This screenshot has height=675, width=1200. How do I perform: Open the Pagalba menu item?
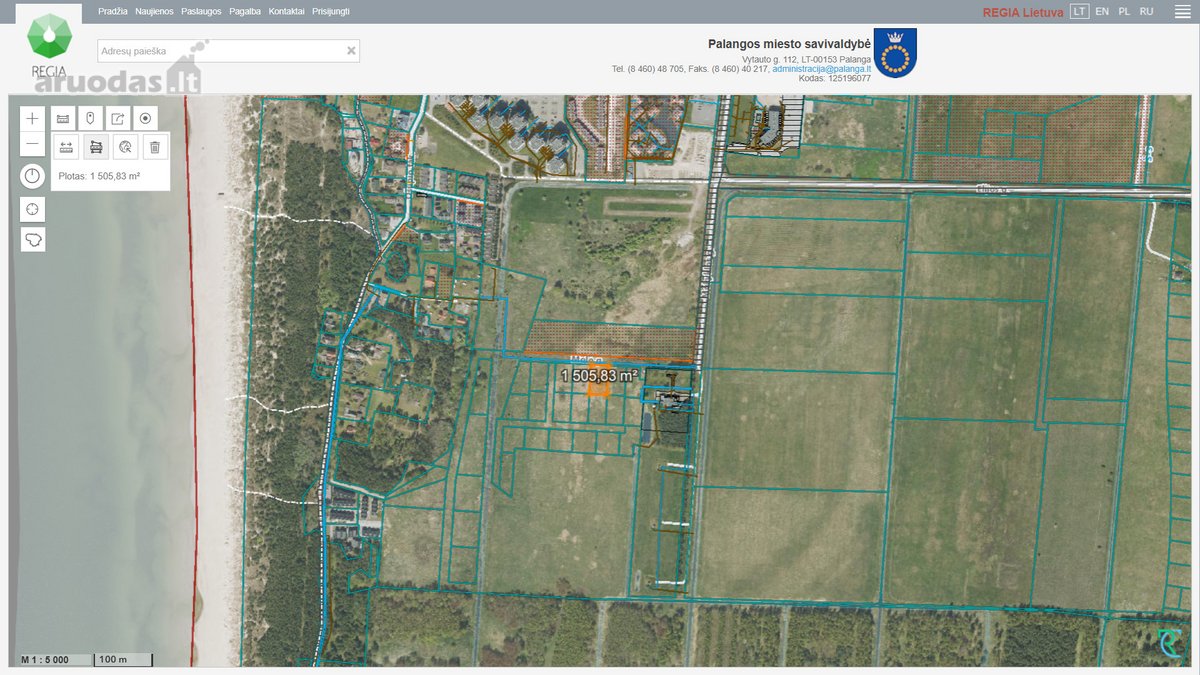[x=245, y=11]
